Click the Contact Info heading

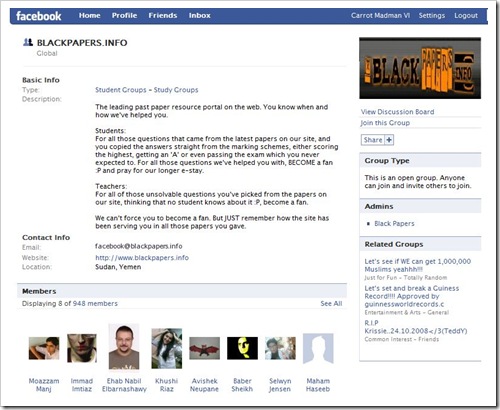tap(46, 237)
